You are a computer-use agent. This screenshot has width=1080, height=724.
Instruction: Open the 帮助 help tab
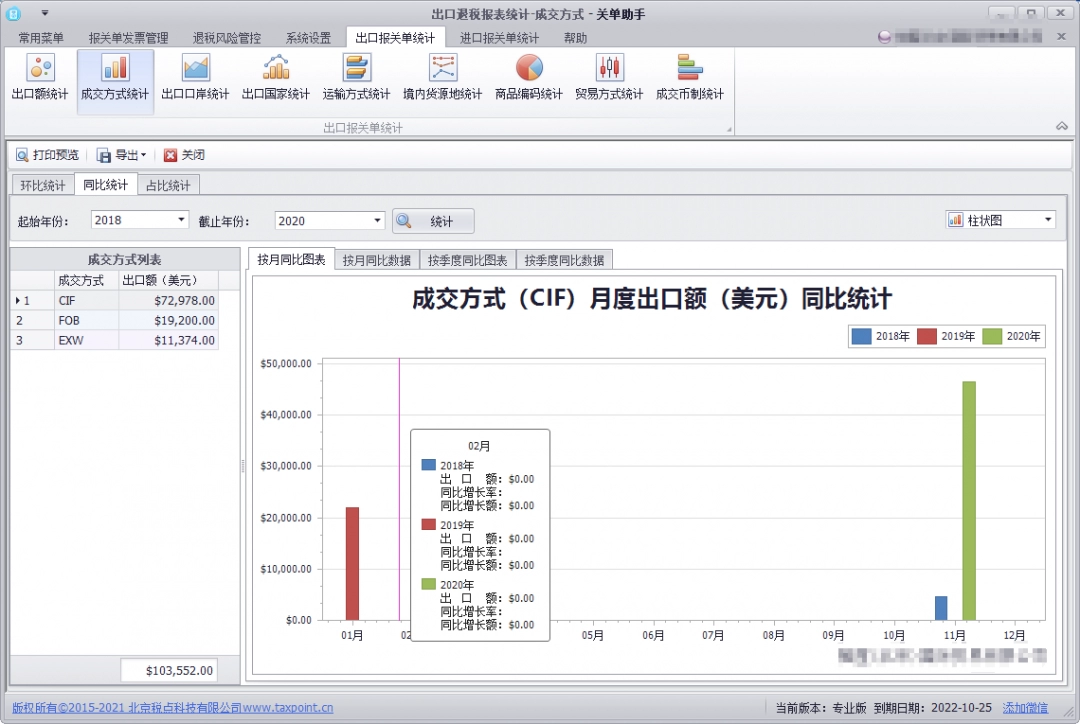575,38
